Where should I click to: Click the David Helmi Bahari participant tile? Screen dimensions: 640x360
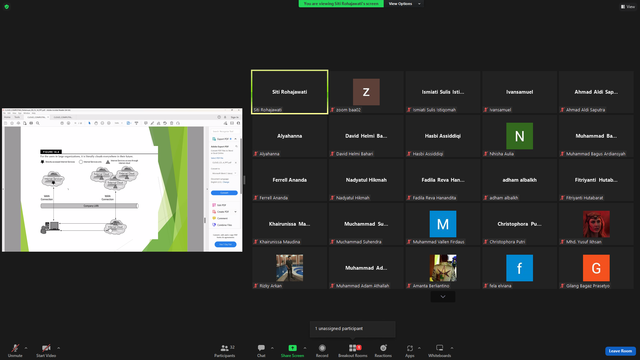click(366, 136)
